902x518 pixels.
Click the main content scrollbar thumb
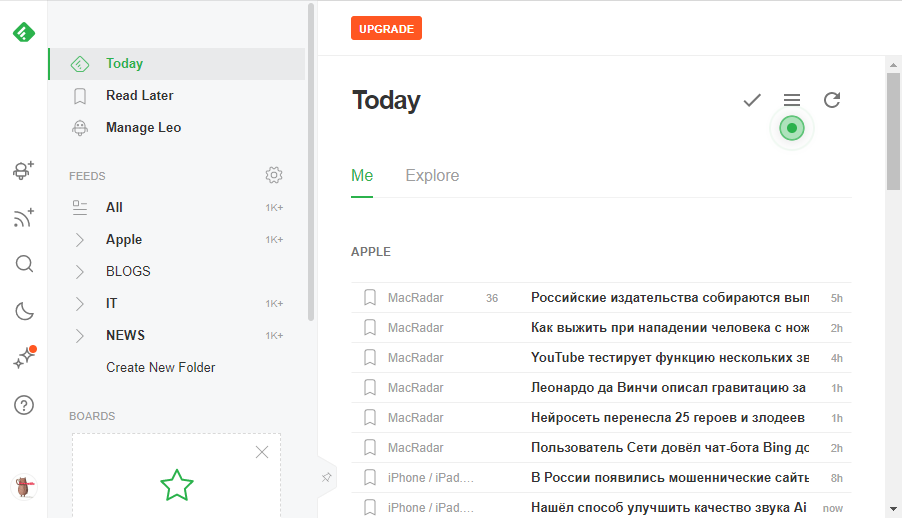(x=893, y=131)
